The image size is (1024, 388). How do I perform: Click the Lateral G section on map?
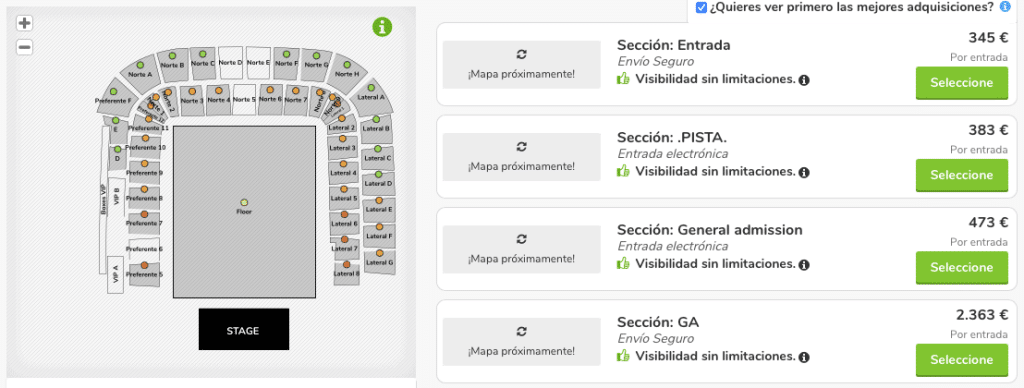379,259
